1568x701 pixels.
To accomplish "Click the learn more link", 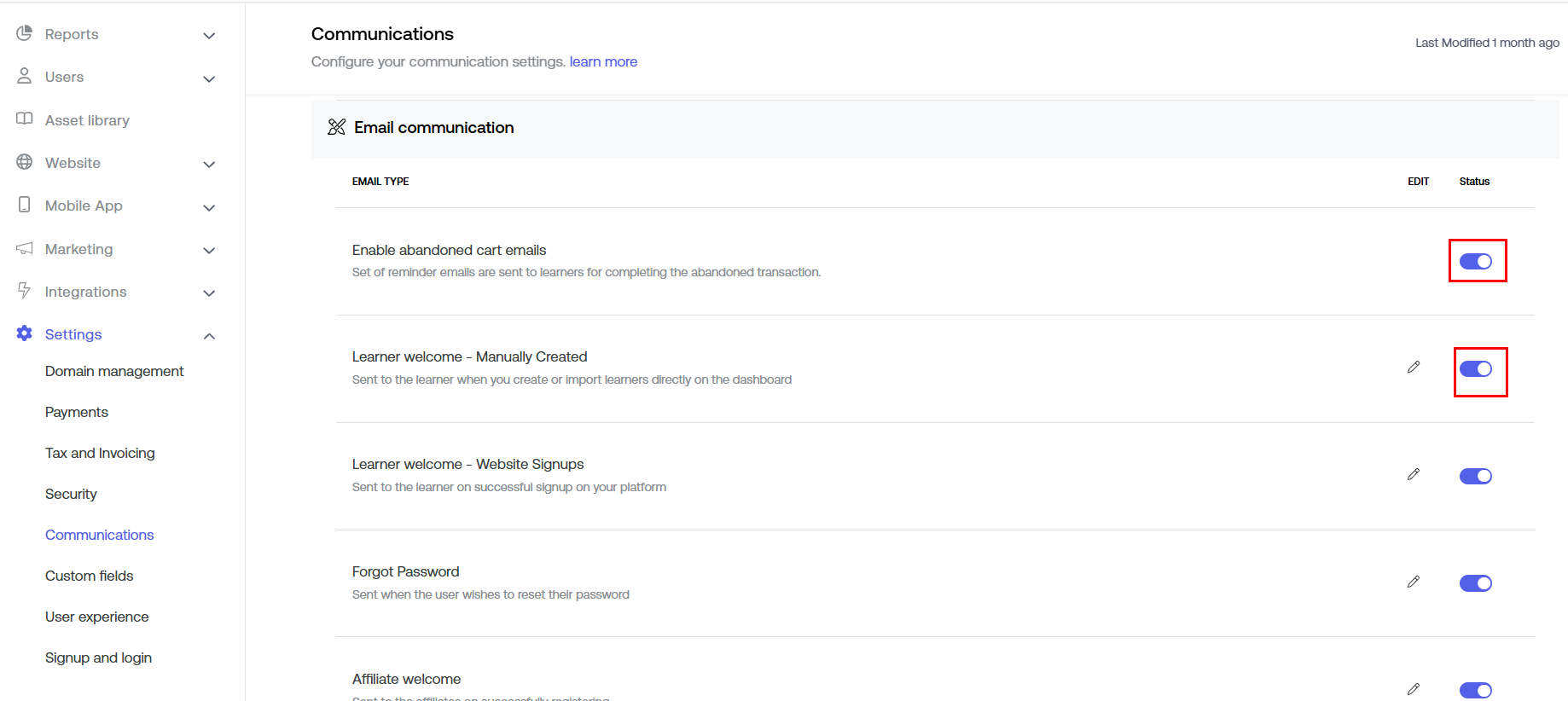I will (603, 61).
